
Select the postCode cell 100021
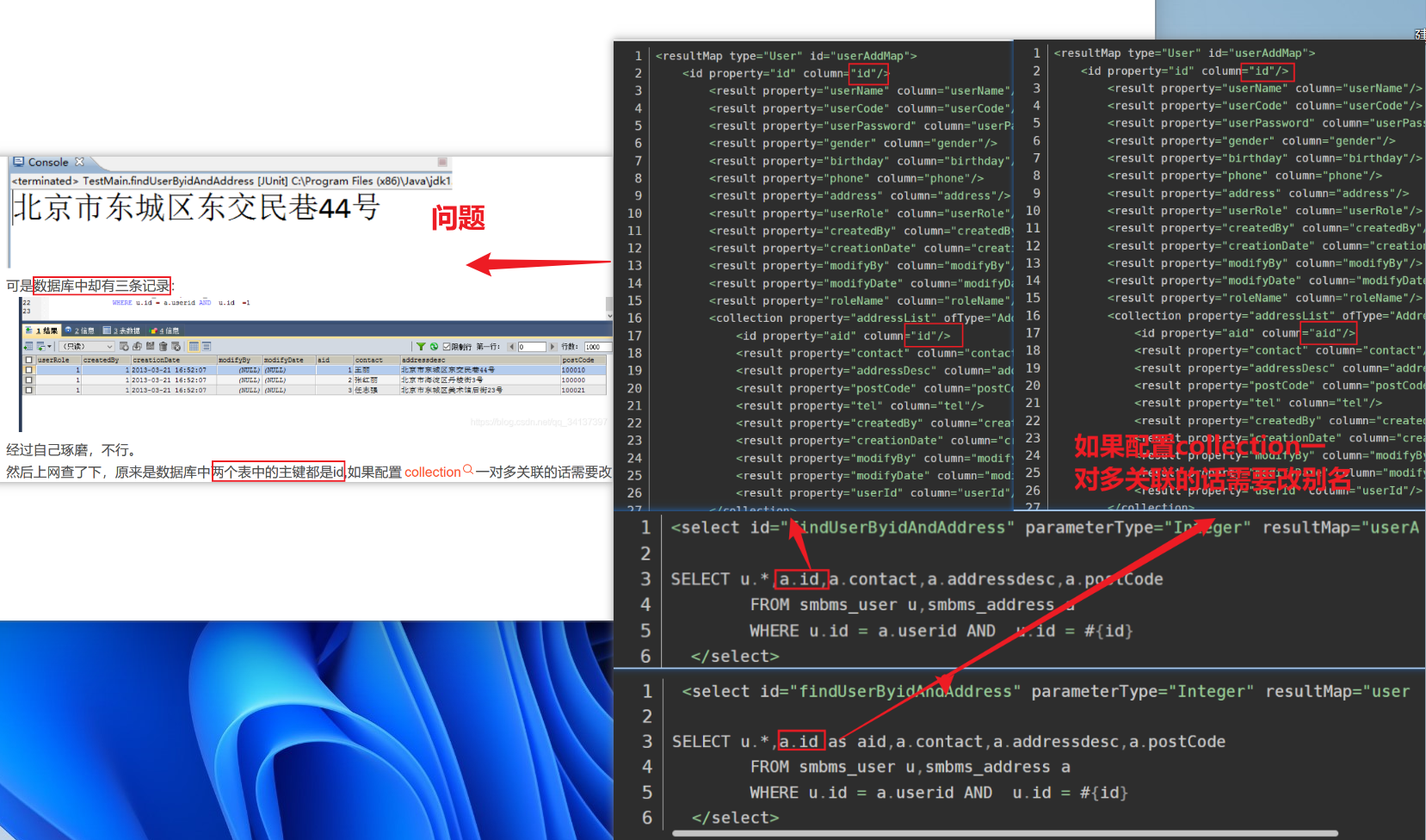pos(583,390)
